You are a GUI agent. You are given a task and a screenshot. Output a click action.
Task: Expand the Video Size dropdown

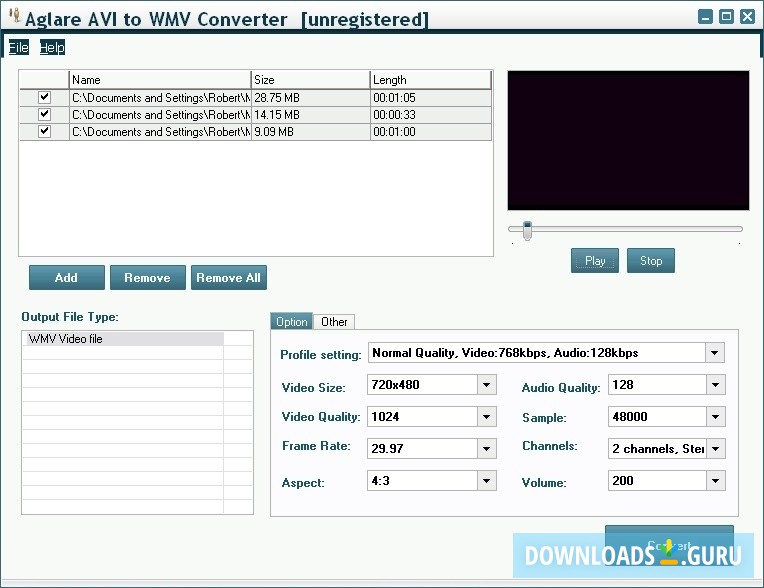click(x=486, y=385)
